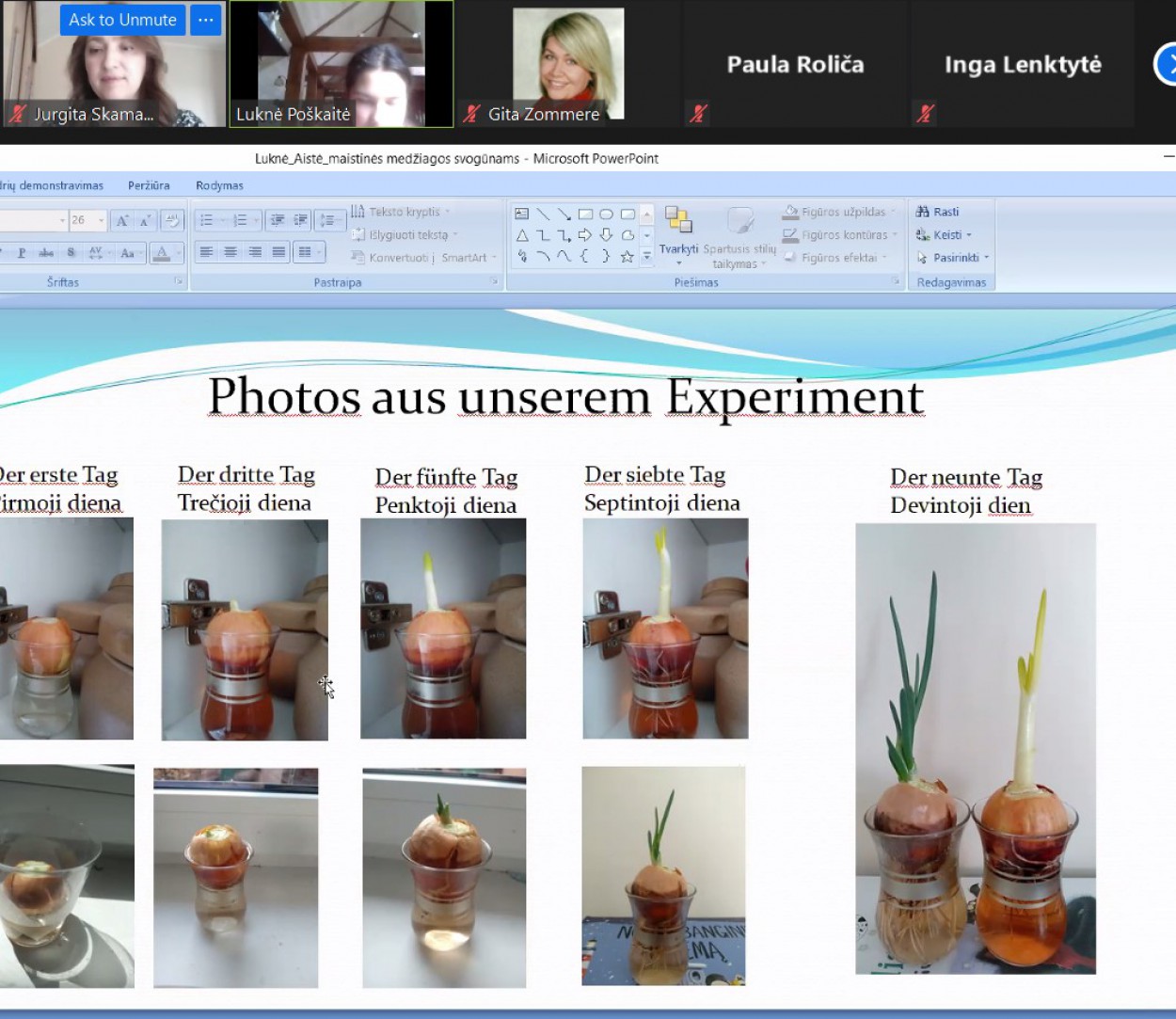Click the Rasti find button
1176x1019 pixels.
938,212
